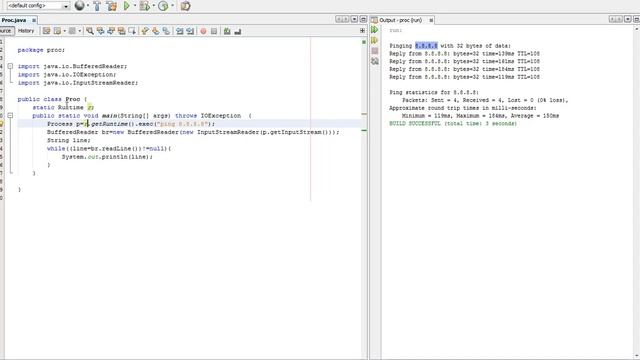The image size is (640, 360).
Task: Click the Apply Code Changes icon
Action: (185, 6)
